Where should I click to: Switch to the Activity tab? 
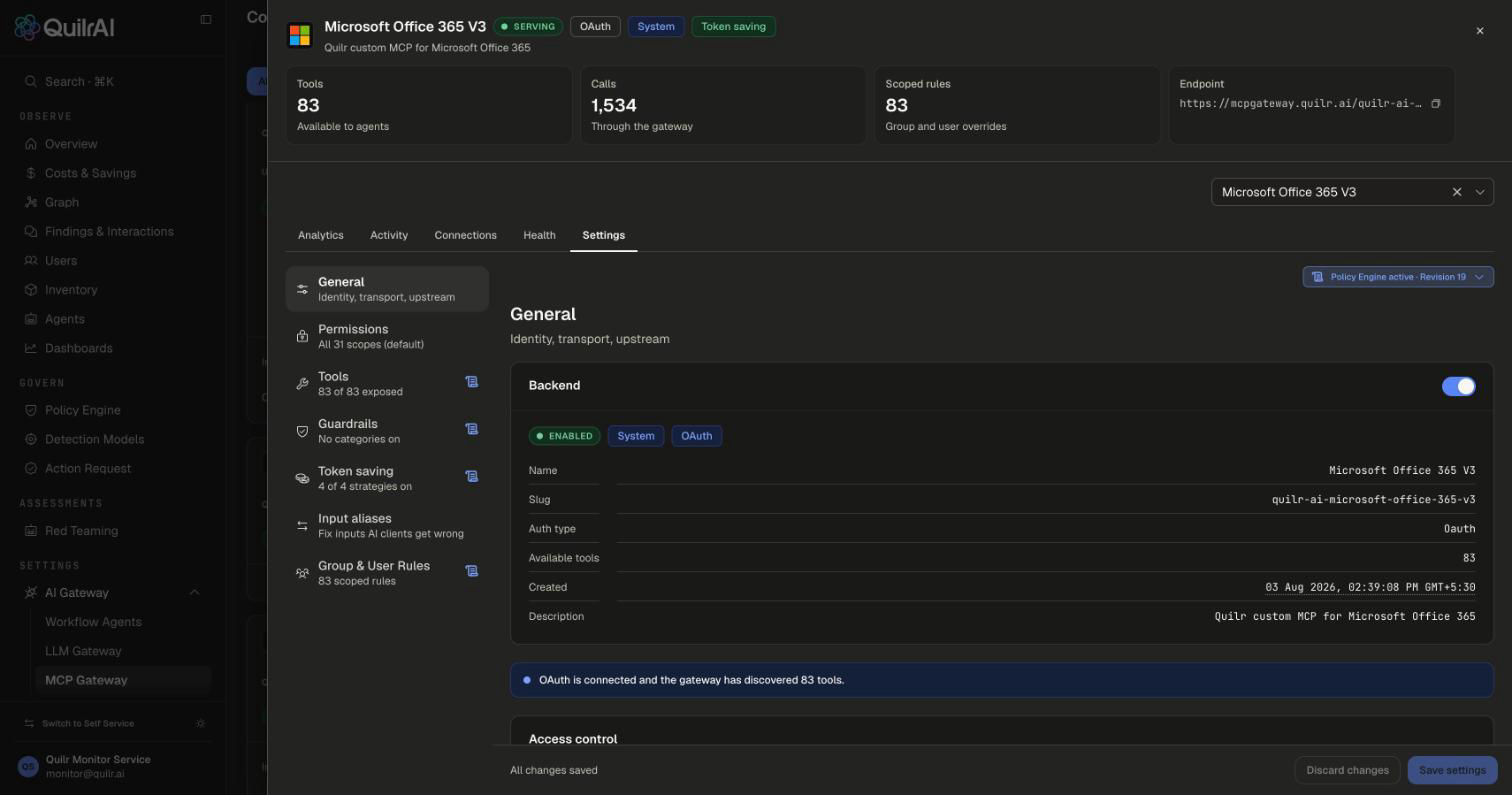(389, 235)
